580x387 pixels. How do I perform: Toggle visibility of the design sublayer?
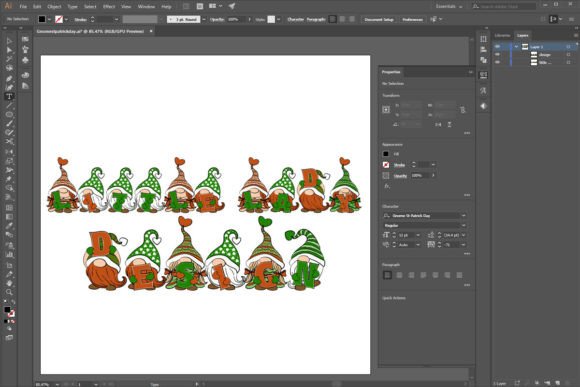click(x=498, y=55)
